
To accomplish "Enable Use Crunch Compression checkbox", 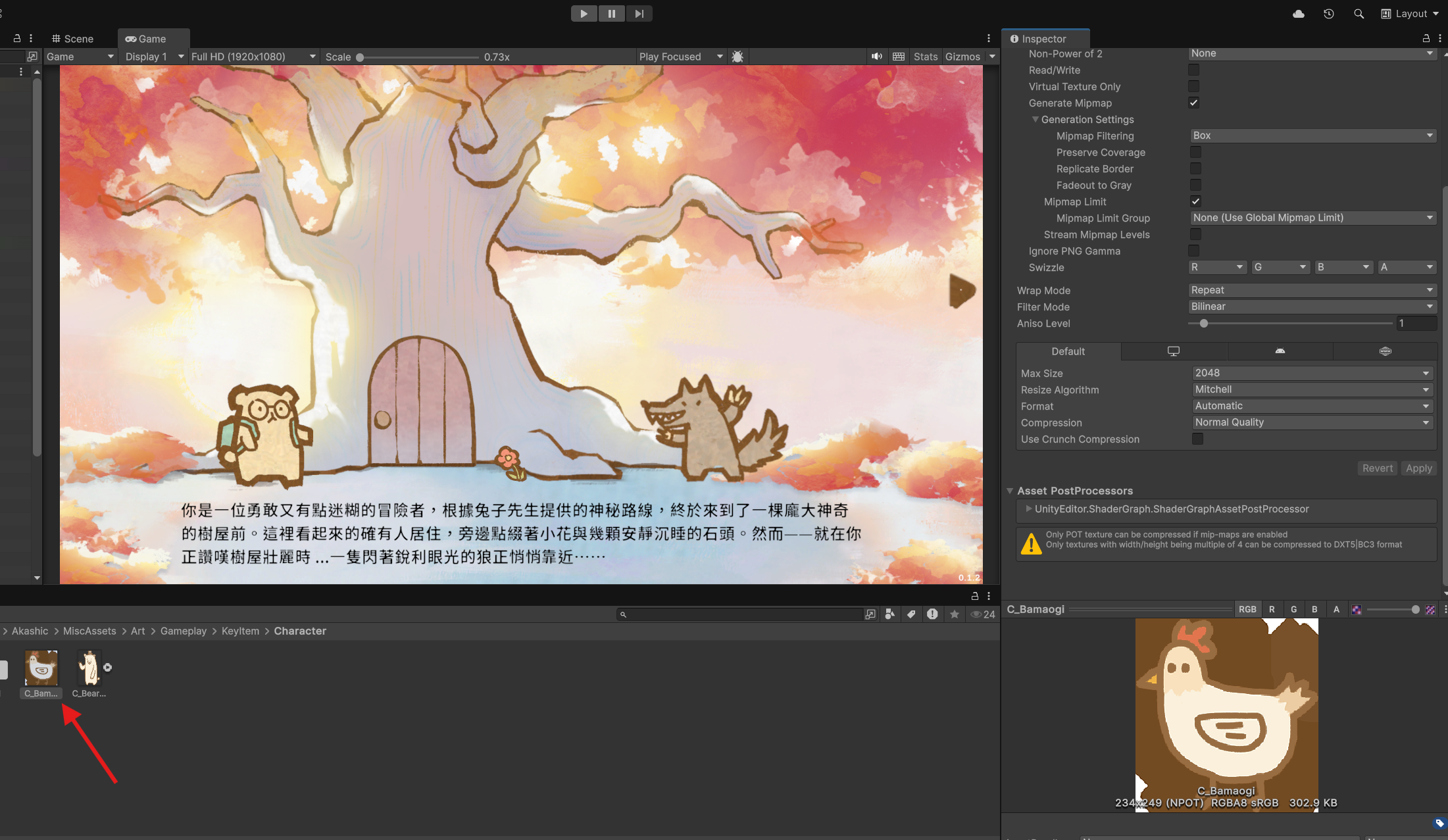I will click(1197, 439).
